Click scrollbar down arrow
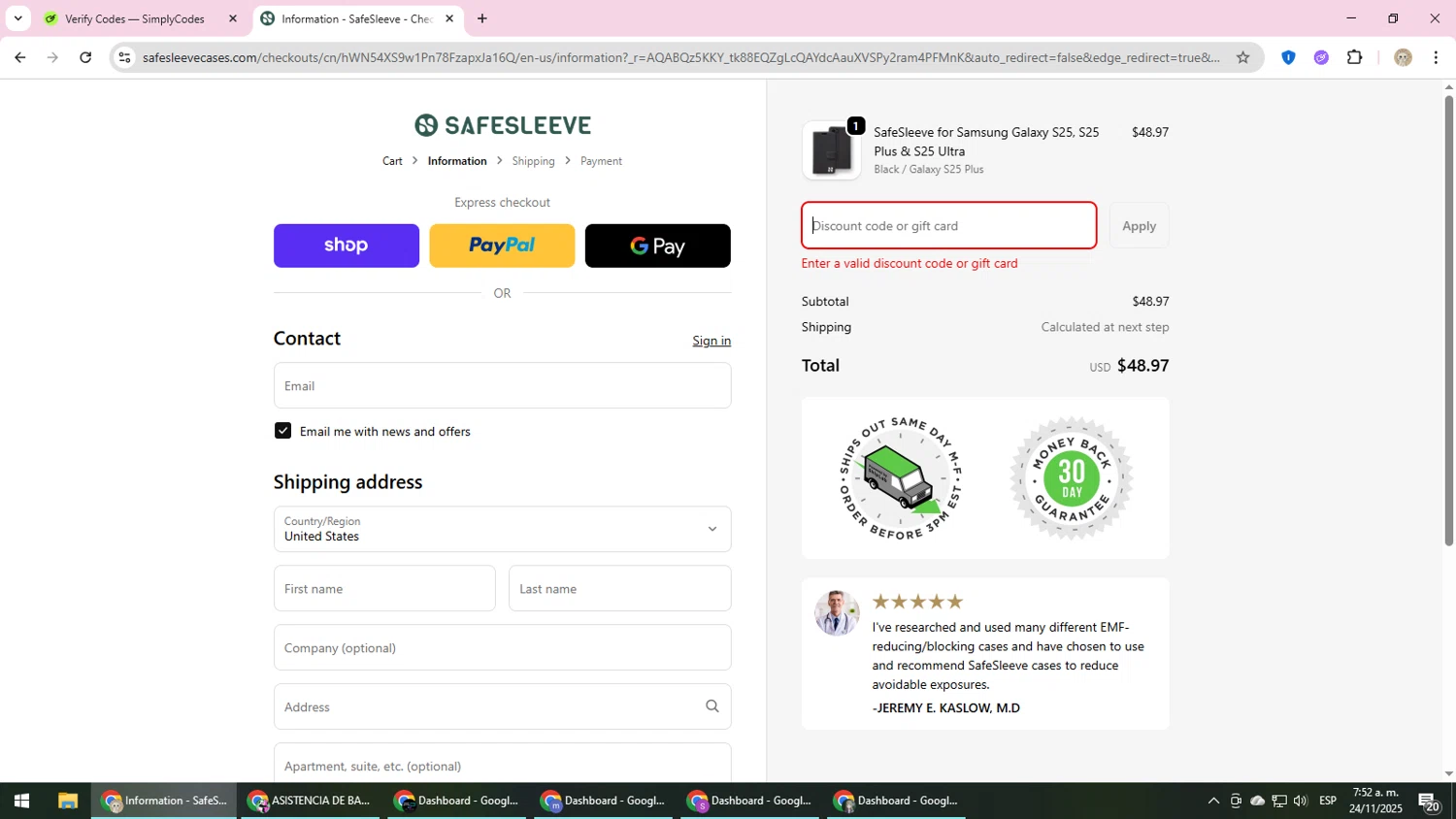Viewport: 1456px width, 819px height. pos(1448,773)
